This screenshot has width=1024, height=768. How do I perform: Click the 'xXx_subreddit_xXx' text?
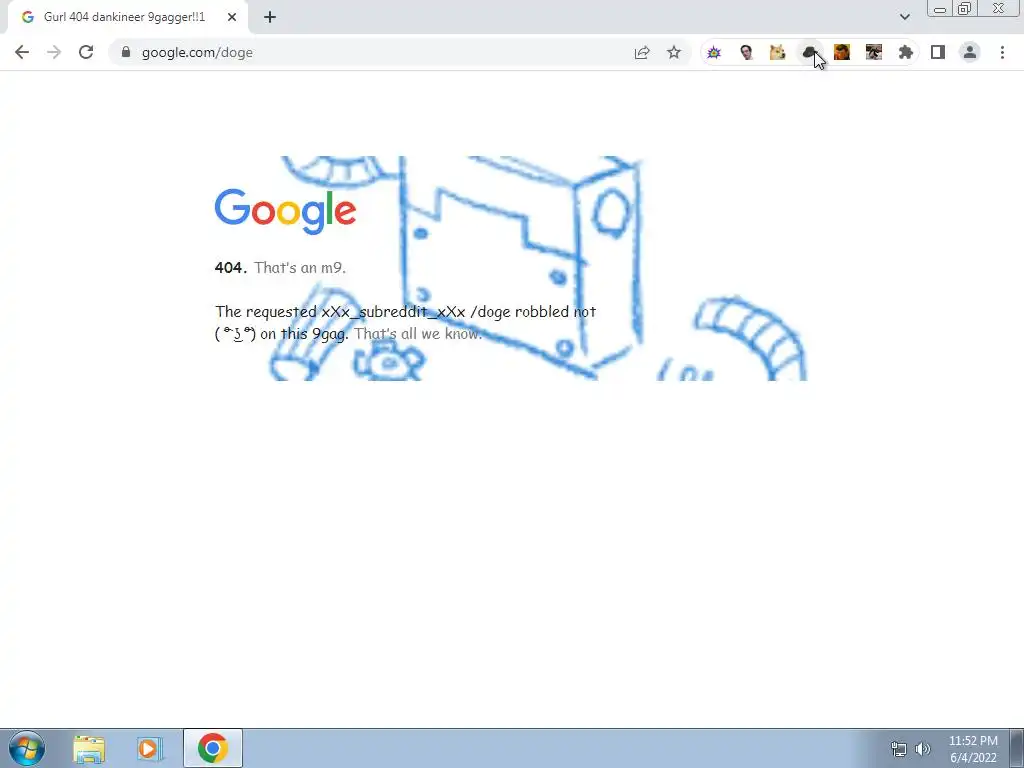[393, 312]
